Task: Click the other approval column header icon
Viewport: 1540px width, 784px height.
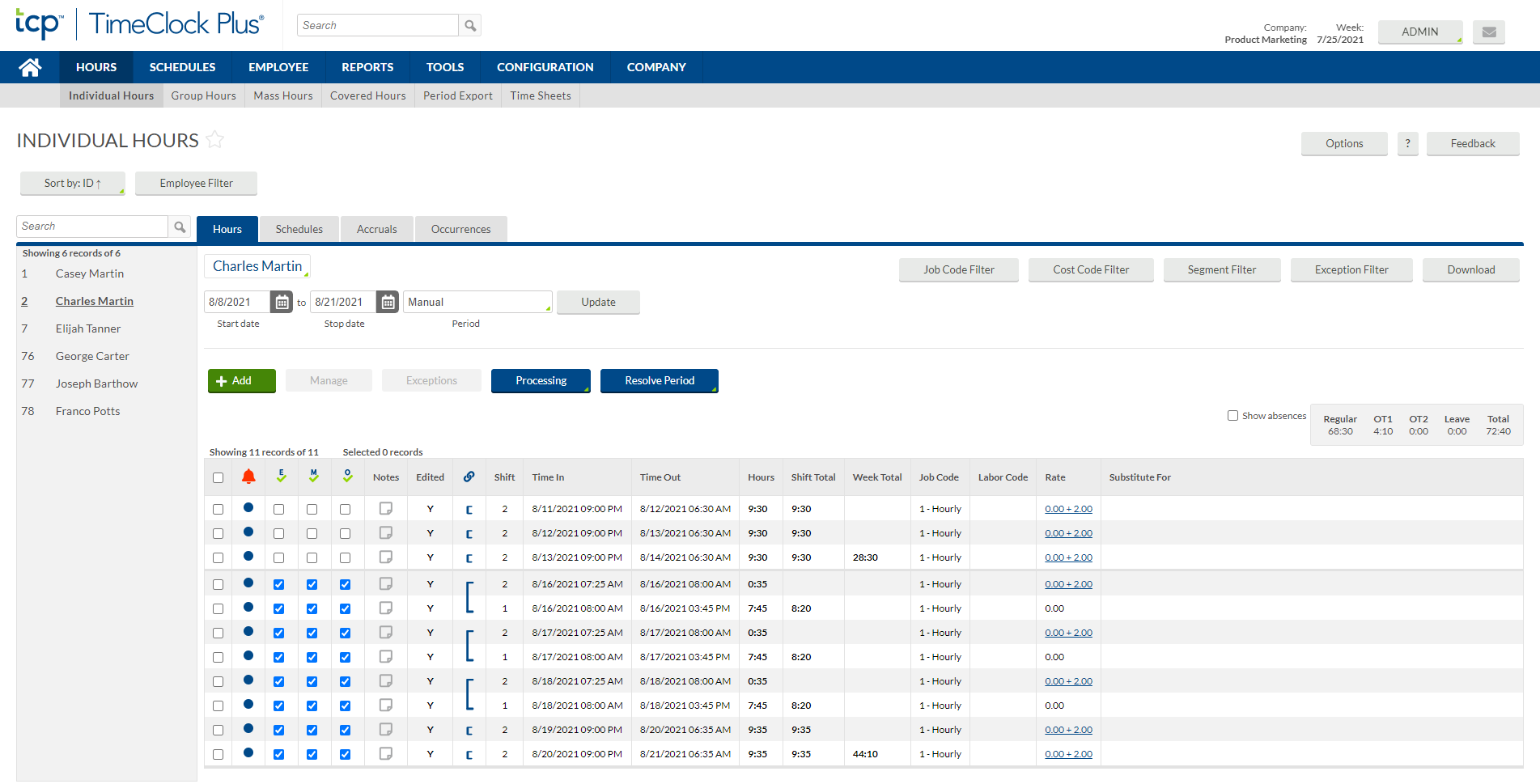Action: tap(347, 477)
